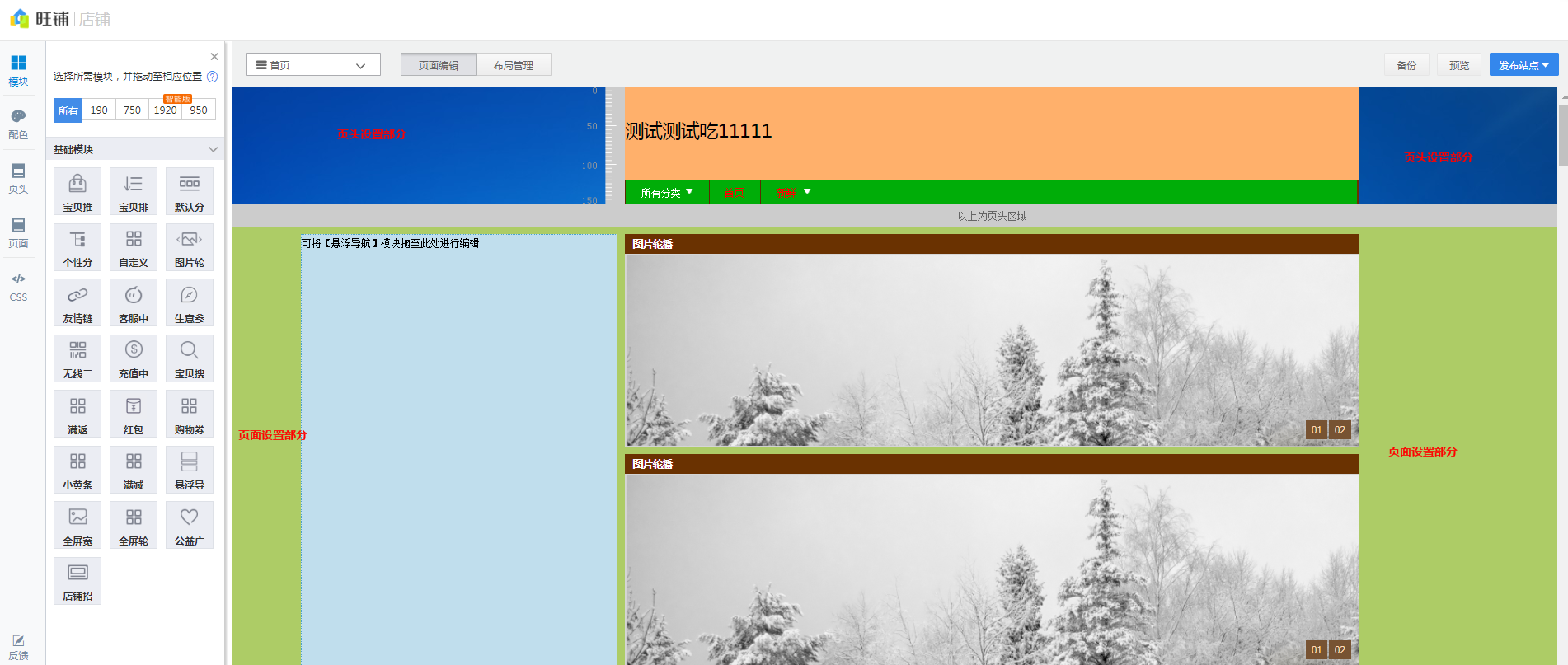The height and width of the screenshot is (665, 1568).
Task: Click the help question mark icon
Action: coord(212,77)
